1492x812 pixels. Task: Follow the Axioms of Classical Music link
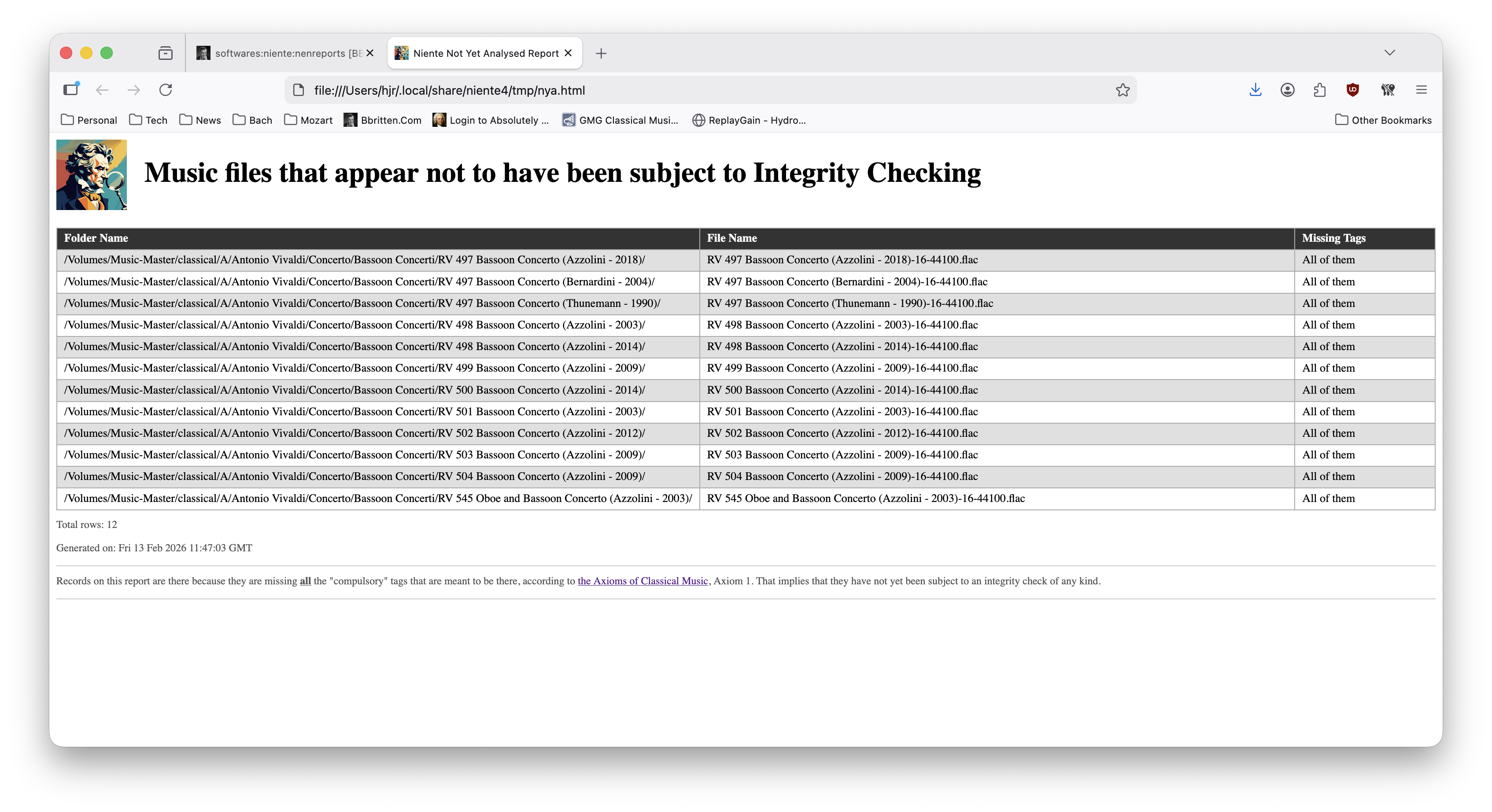[x=643, y=581]
